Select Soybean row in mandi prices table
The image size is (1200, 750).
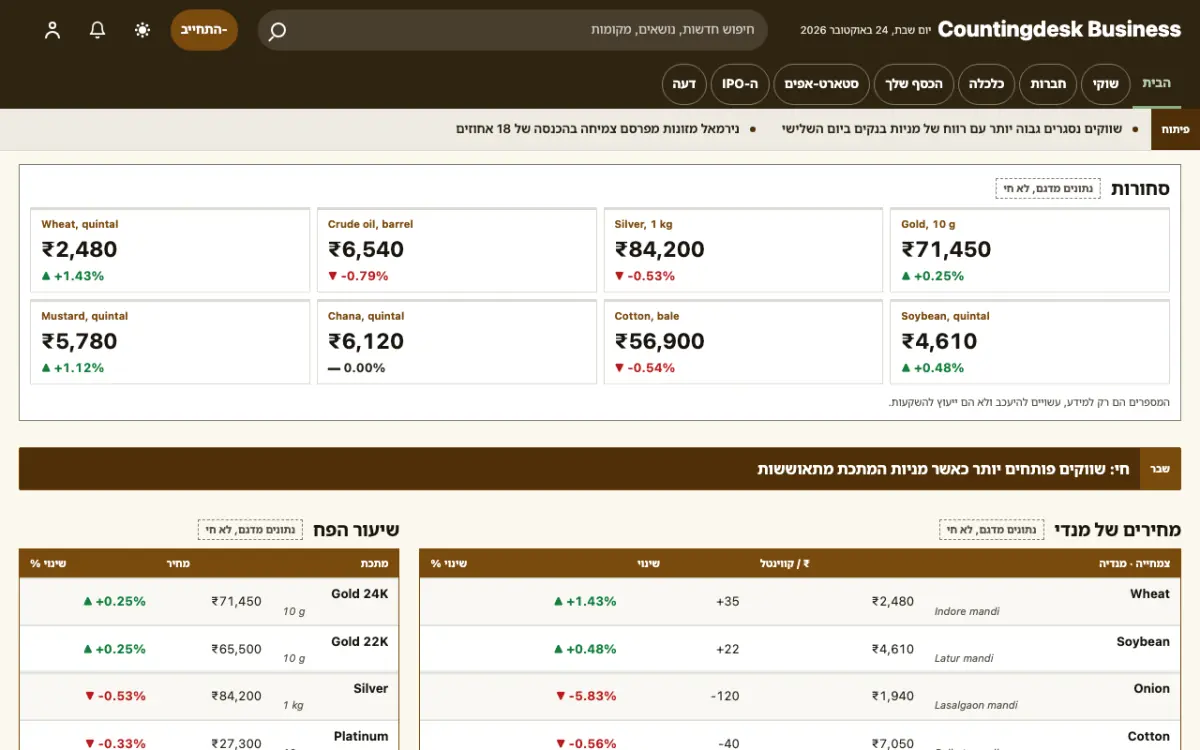pos(800,650)
